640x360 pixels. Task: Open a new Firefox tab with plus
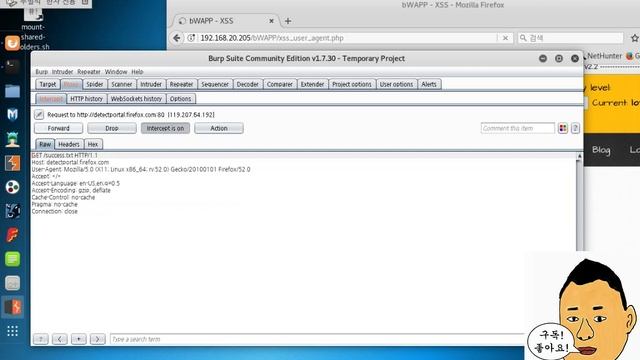tap(288, 21)
